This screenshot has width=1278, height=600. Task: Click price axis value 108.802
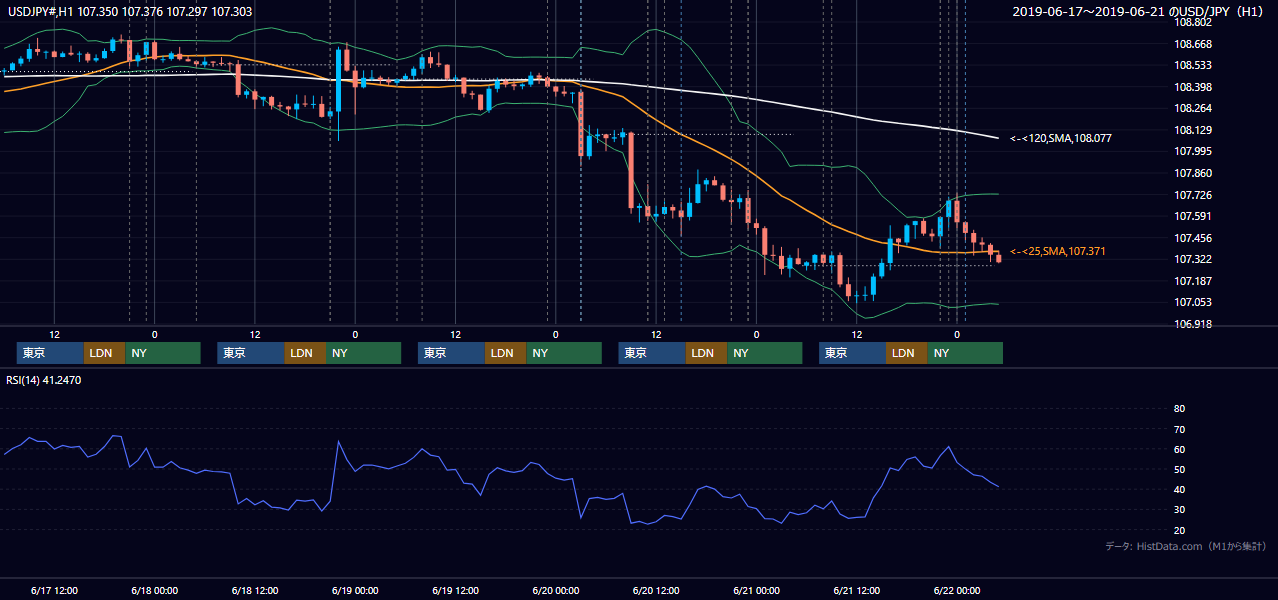click(x=1192, y=22)
